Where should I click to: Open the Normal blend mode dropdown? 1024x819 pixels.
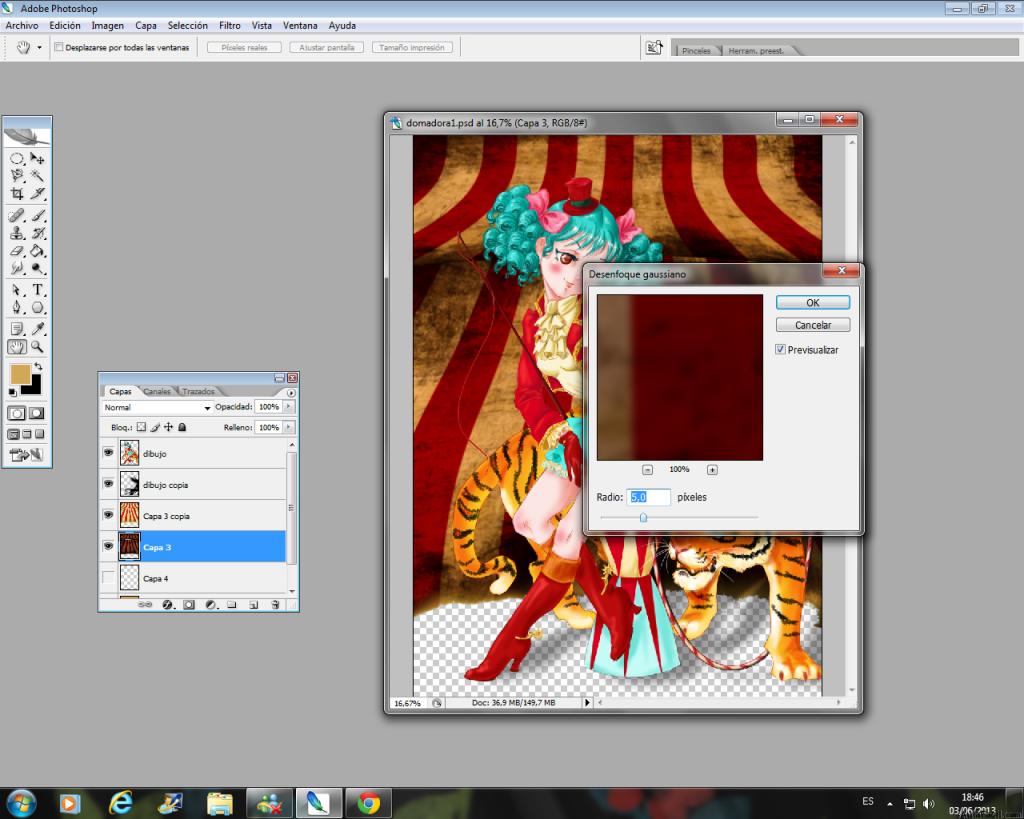pyautogui.click(x=157, y=407)
